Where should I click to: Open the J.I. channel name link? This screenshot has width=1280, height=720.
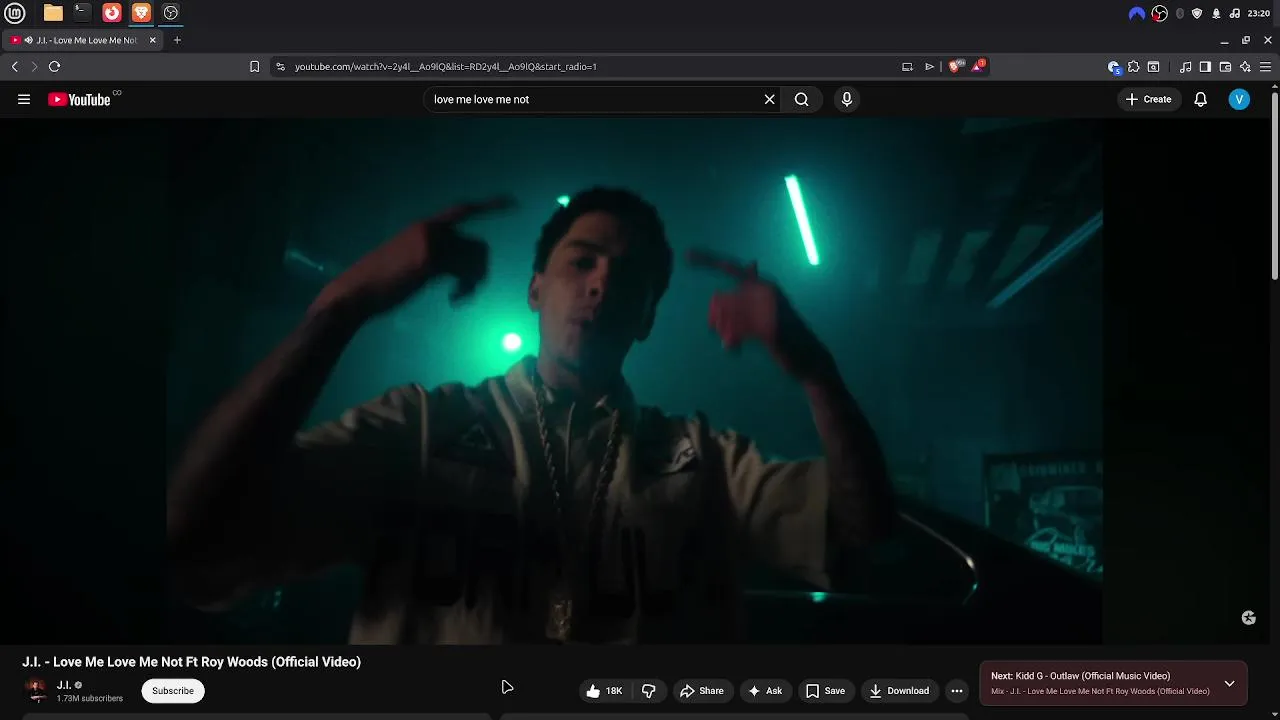[63, 685]
